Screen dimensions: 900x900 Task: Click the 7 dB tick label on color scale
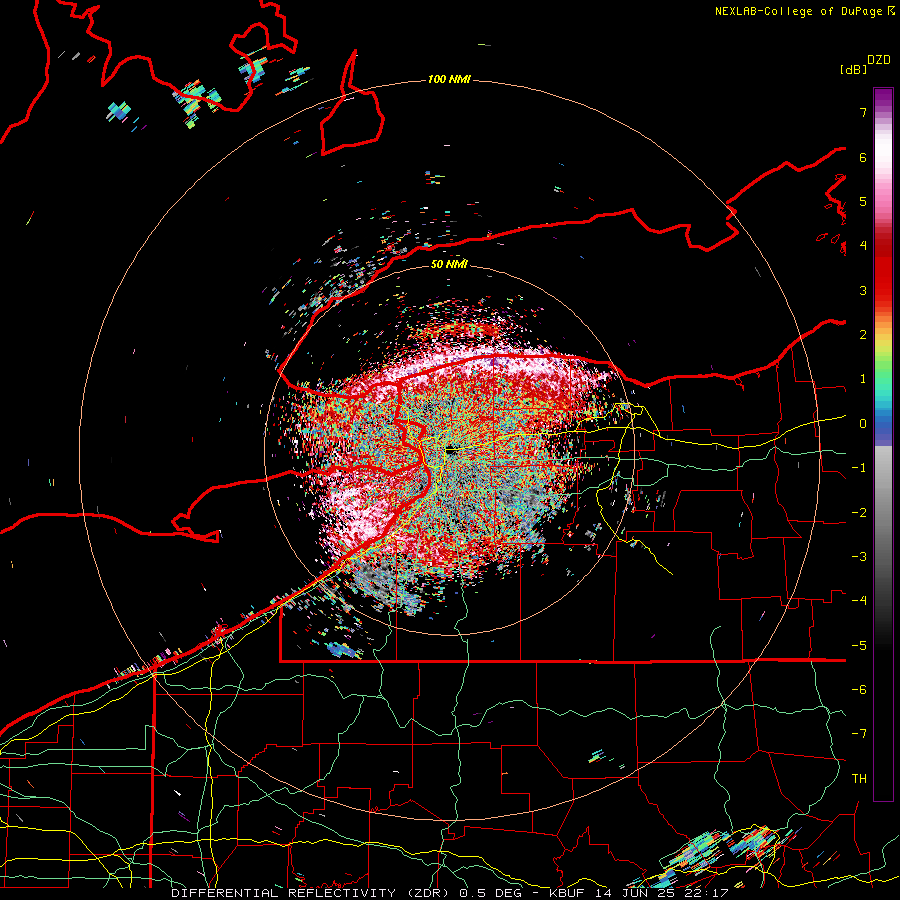(863, 112)
